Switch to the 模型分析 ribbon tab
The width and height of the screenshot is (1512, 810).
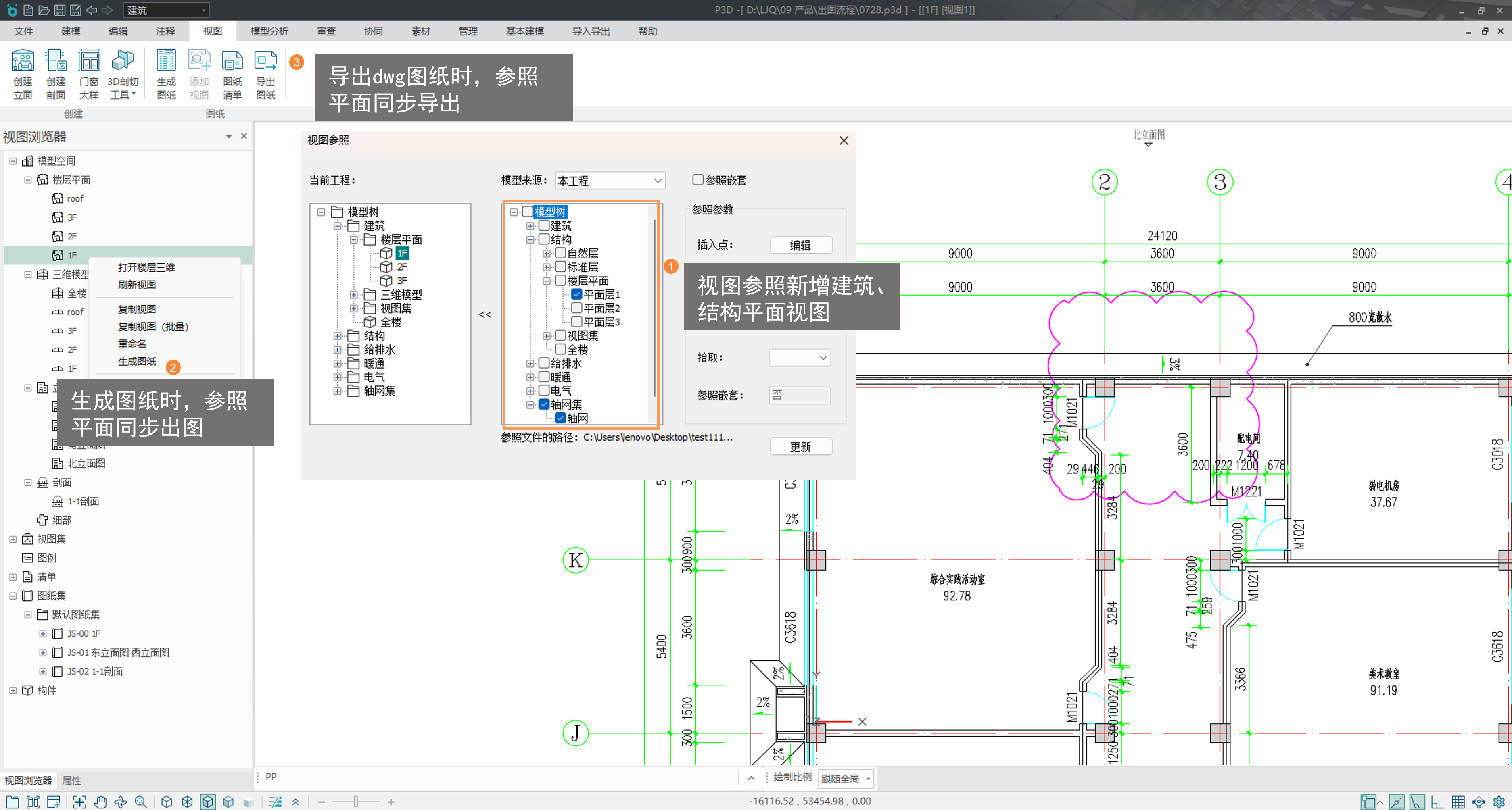269,31
